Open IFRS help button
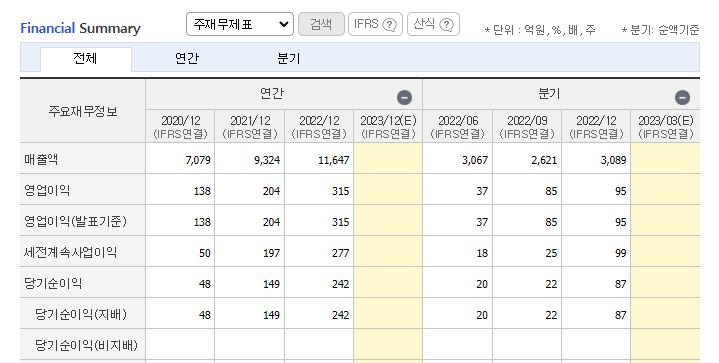Image resolution: width=719 pixels, height=363 pixels. (x=375, y=24)
